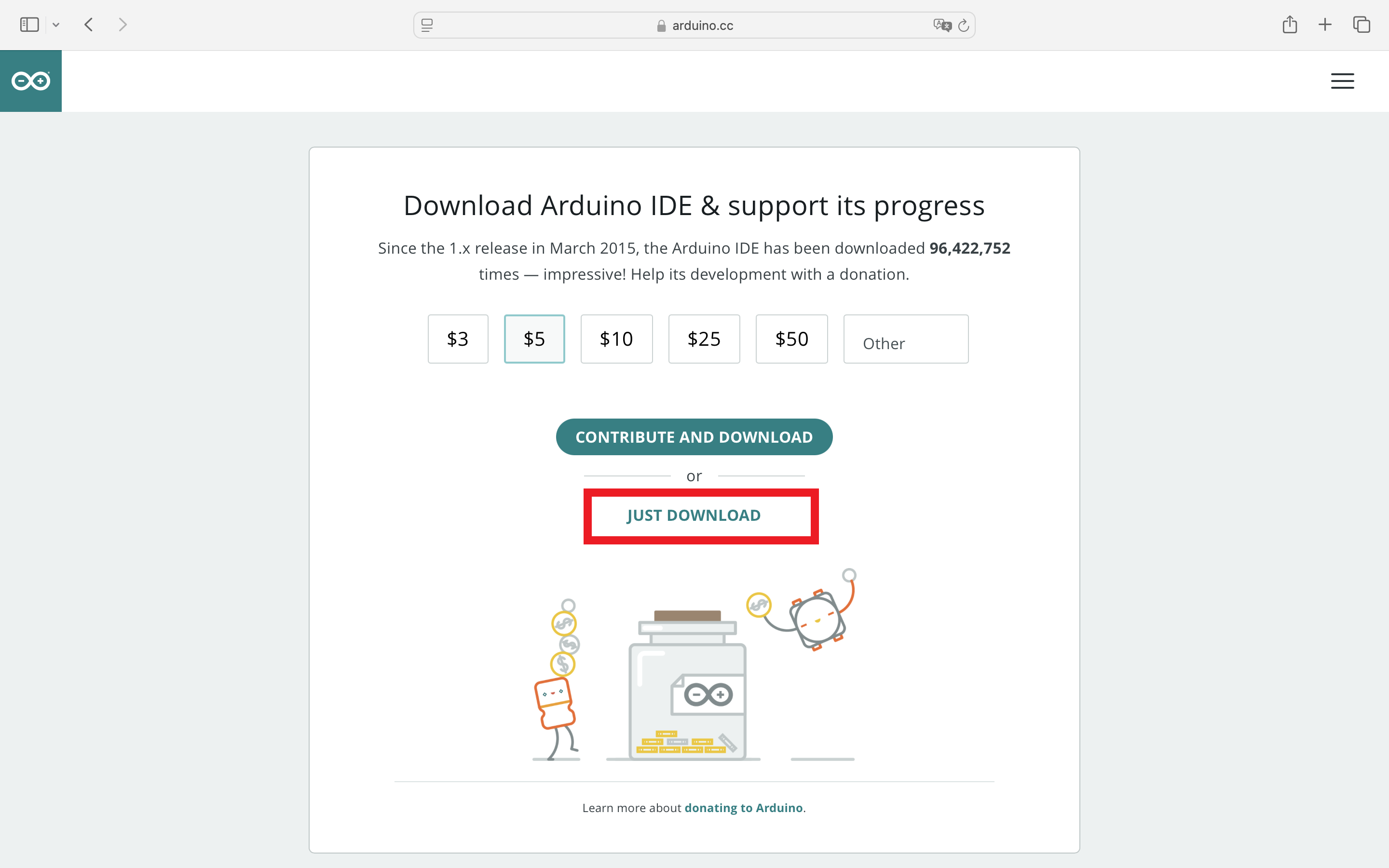This screenshot has height=868, width=1389.
Task: Click the arduino.cc address bar
Action: coord(694,25)
